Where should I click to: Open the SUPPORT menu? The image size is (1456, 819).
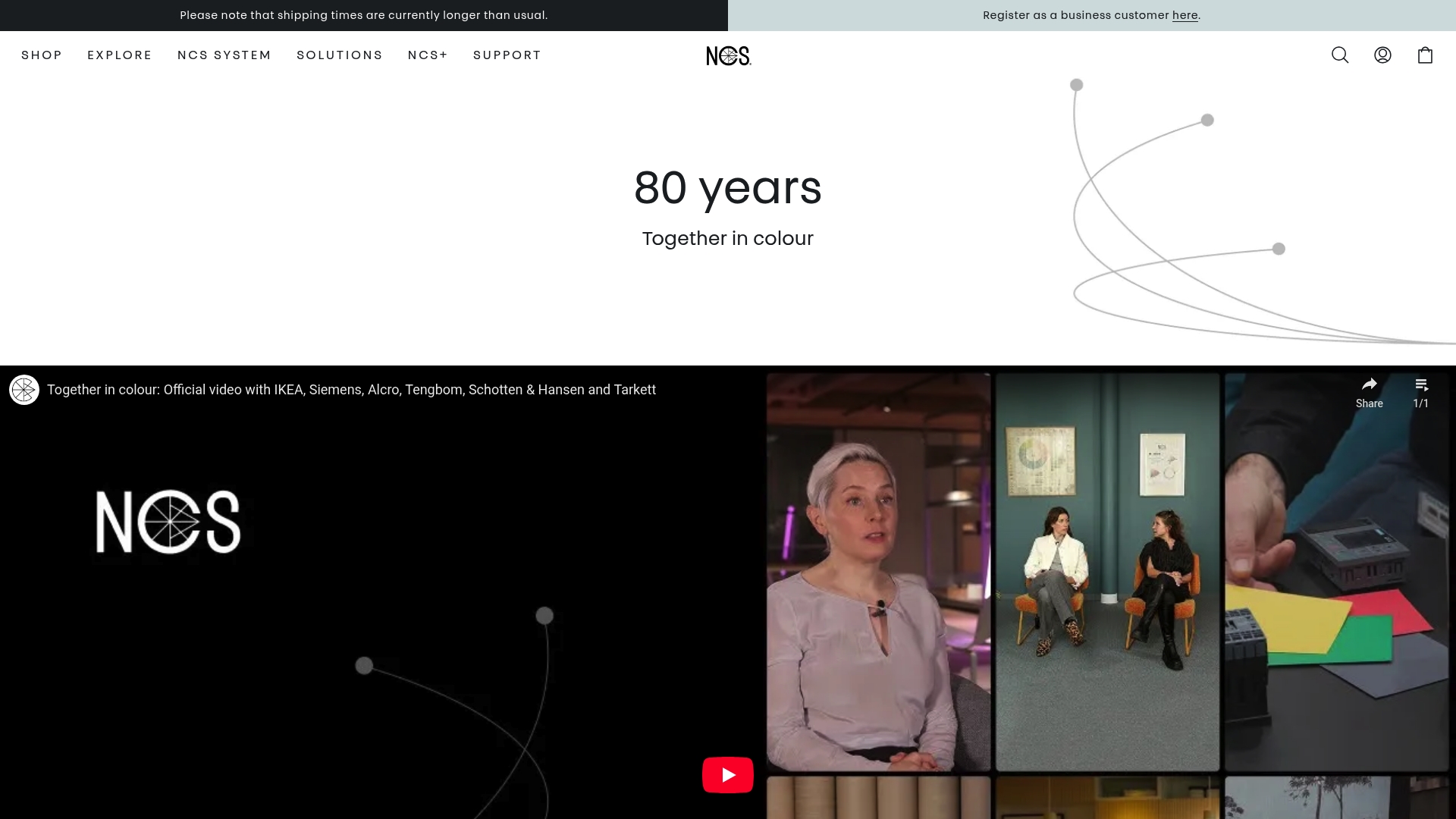[x=507, y=55]
